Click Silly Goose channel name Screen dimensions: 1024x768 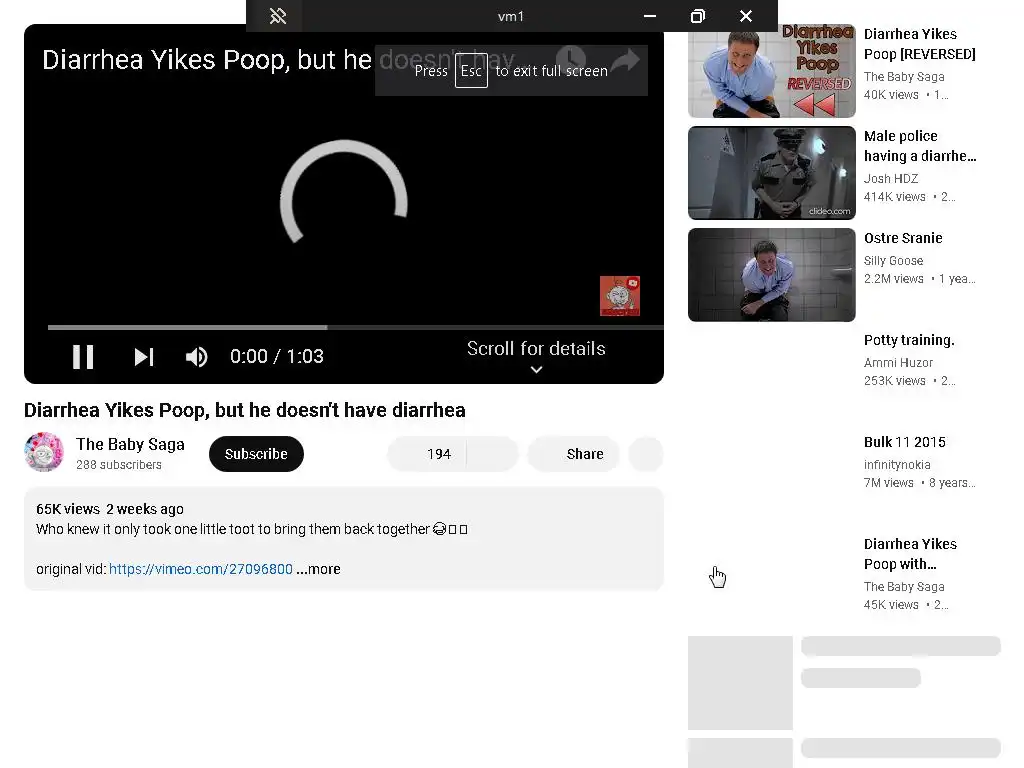coord(893,261)
